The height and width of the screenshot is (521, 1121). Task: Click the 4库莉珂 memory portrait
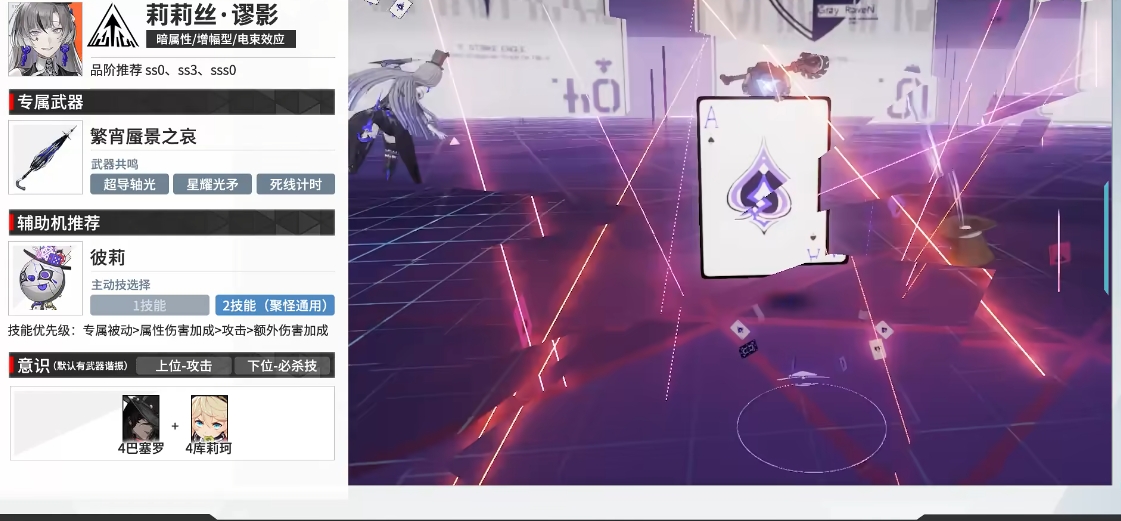(x=208, y=418)
